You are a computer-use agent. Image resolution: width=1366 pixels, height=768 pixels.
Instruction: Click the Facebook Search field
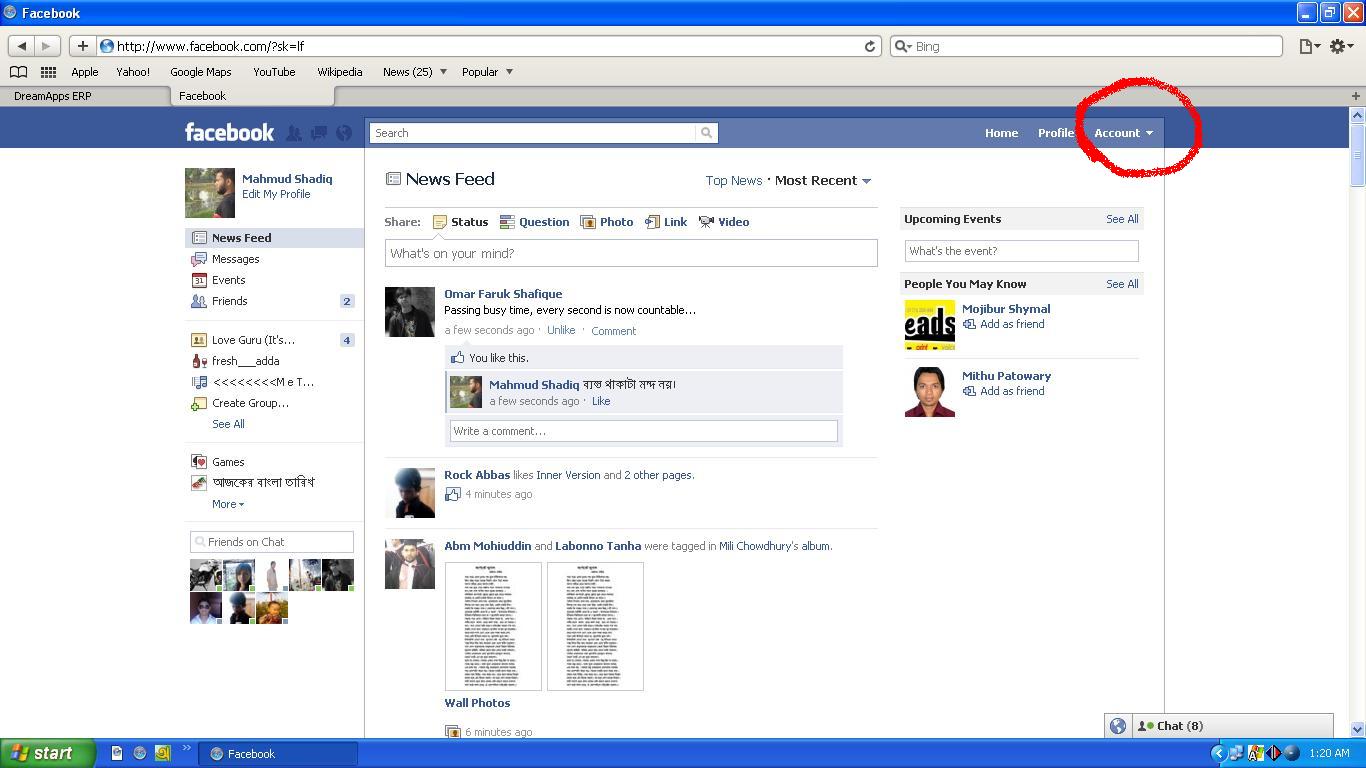[x=532, y=133]
